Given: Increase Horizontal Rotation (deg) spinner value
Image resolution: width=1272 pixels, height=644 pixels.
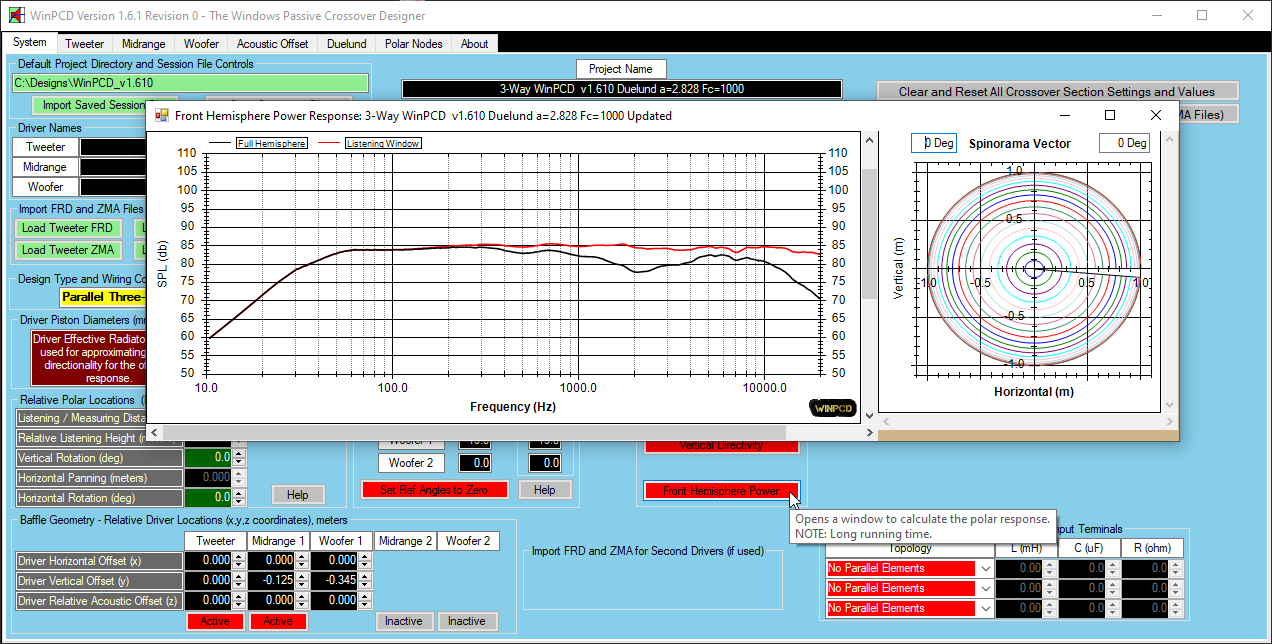Looking at the screenshot, I should (x=239, y=493).
